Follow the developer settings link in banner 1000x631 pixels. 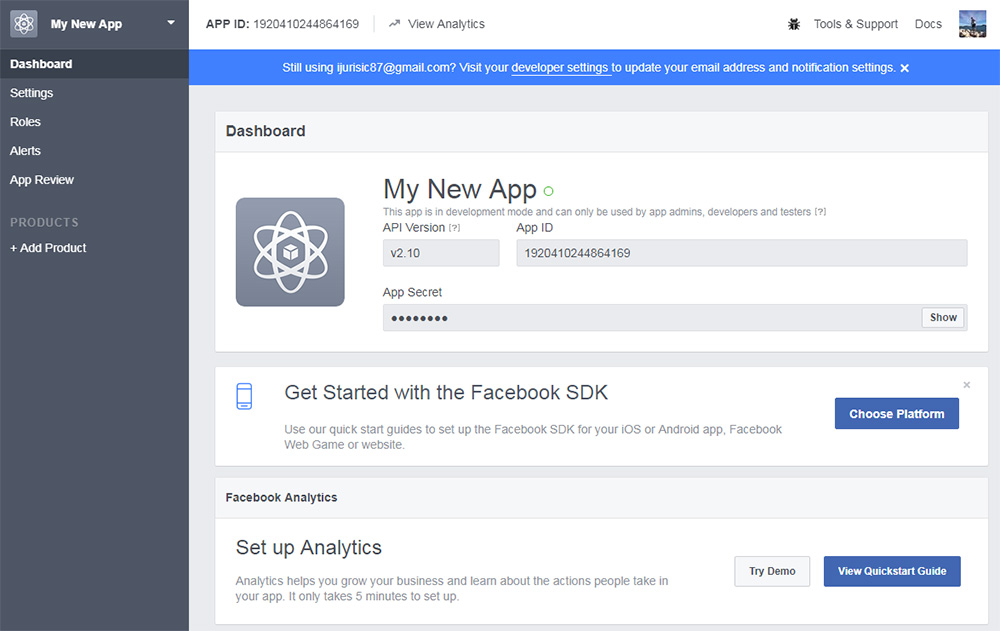click(559, 68)
